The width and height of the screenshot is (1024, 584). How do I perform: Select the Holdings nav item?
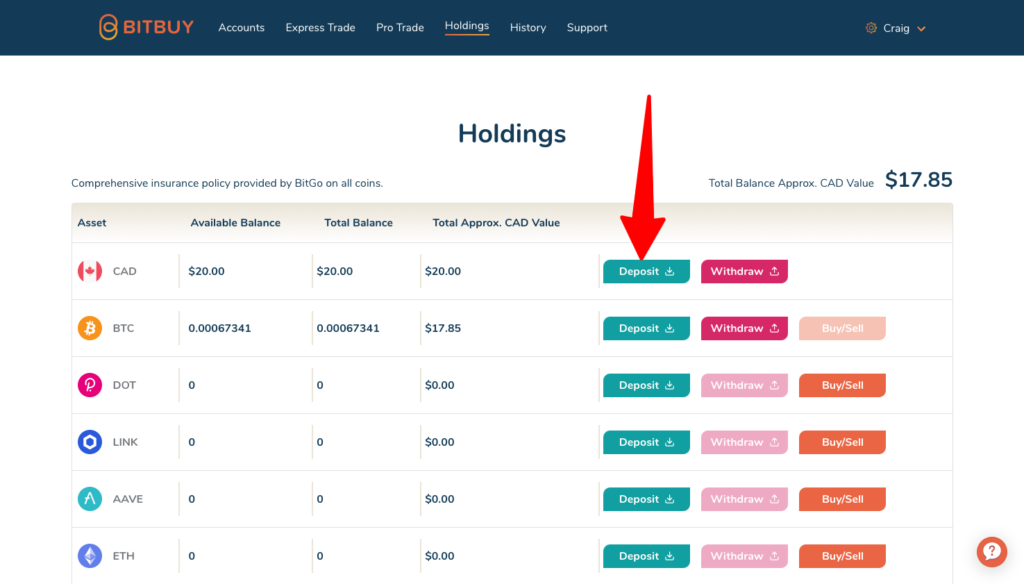467,26
